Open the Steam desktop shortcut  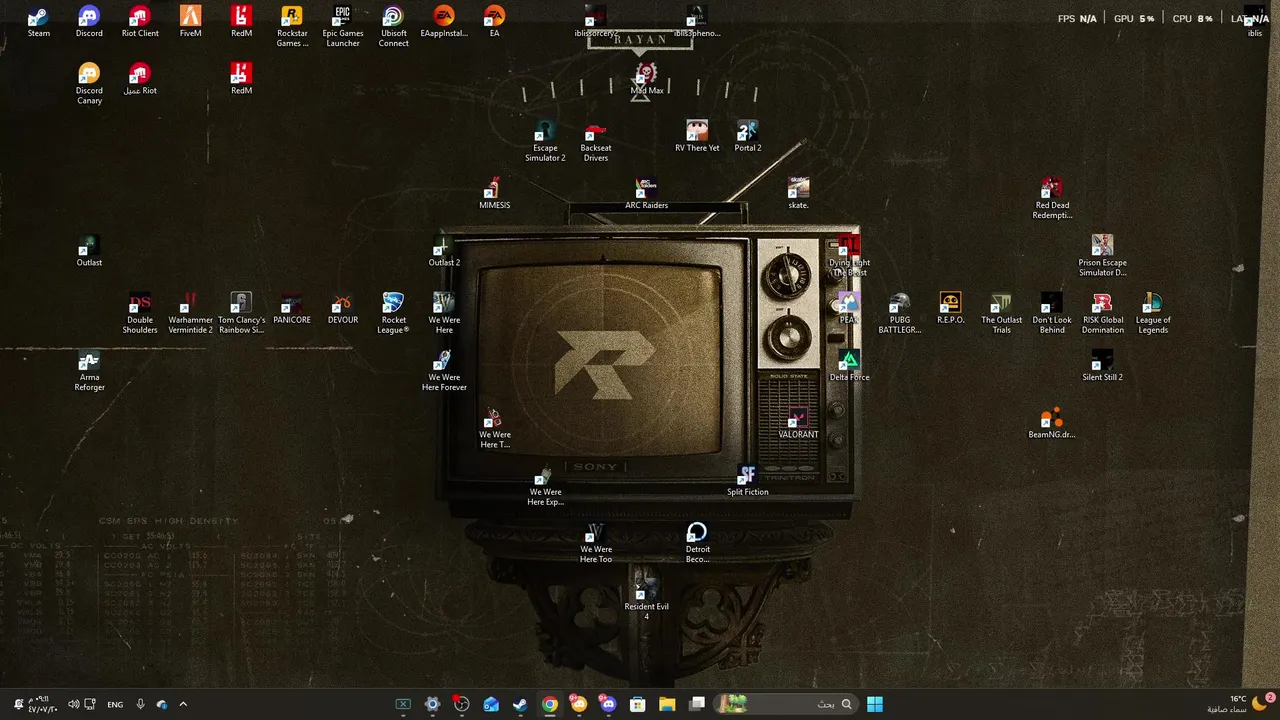tap(38, 22)
